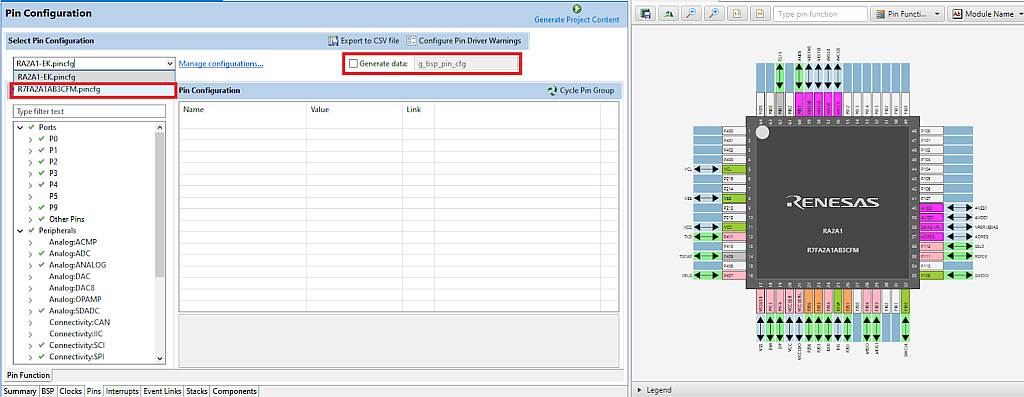Expand the Analog:ADC peripheral node
The width and height of the screenshot is (1024, 397).
pos(30,253)
